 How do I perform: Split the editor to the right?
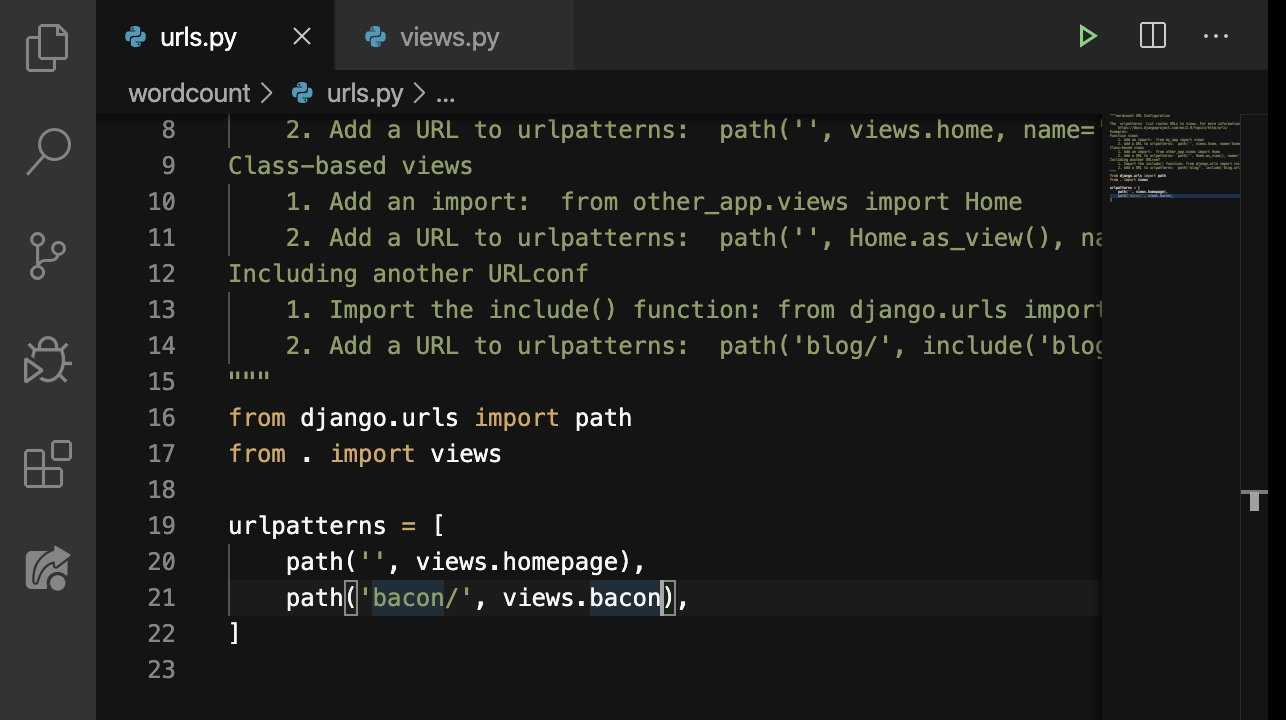click(1152, 37)
